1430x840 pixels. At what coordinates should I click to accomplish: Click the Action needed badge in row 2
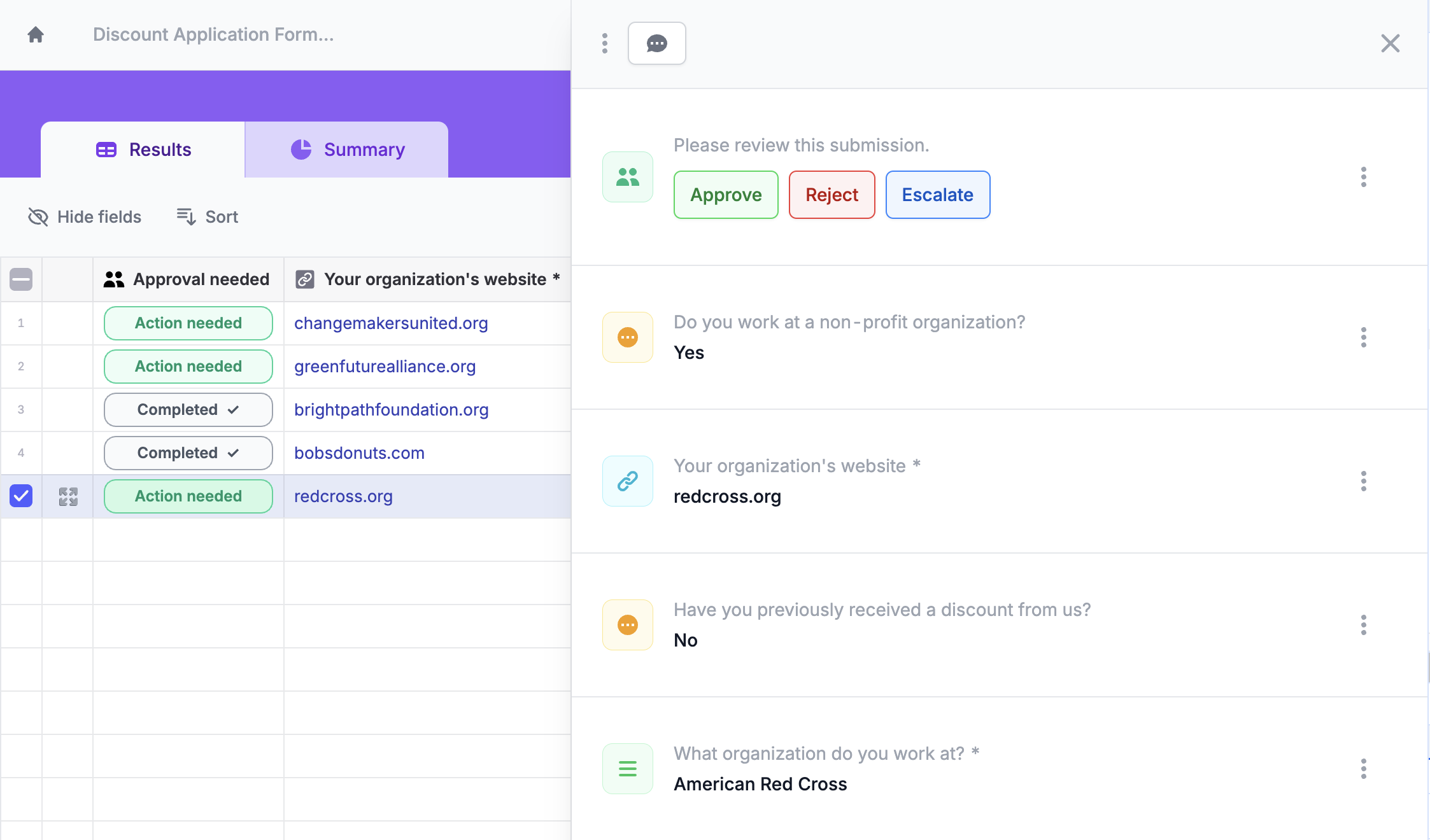point(188,367)
